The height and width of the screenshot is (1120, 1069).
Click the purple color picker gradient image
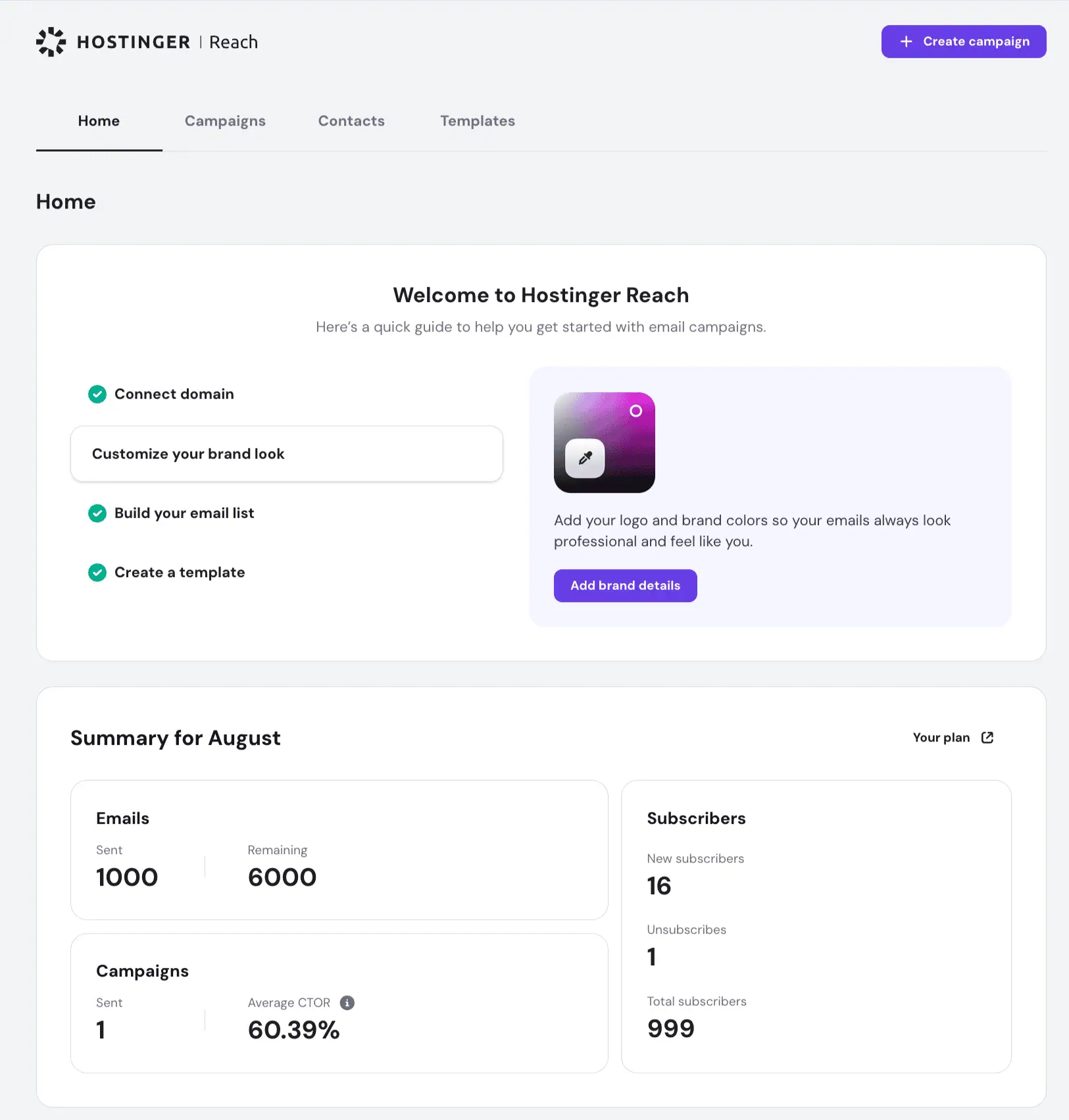pos(605,443)
